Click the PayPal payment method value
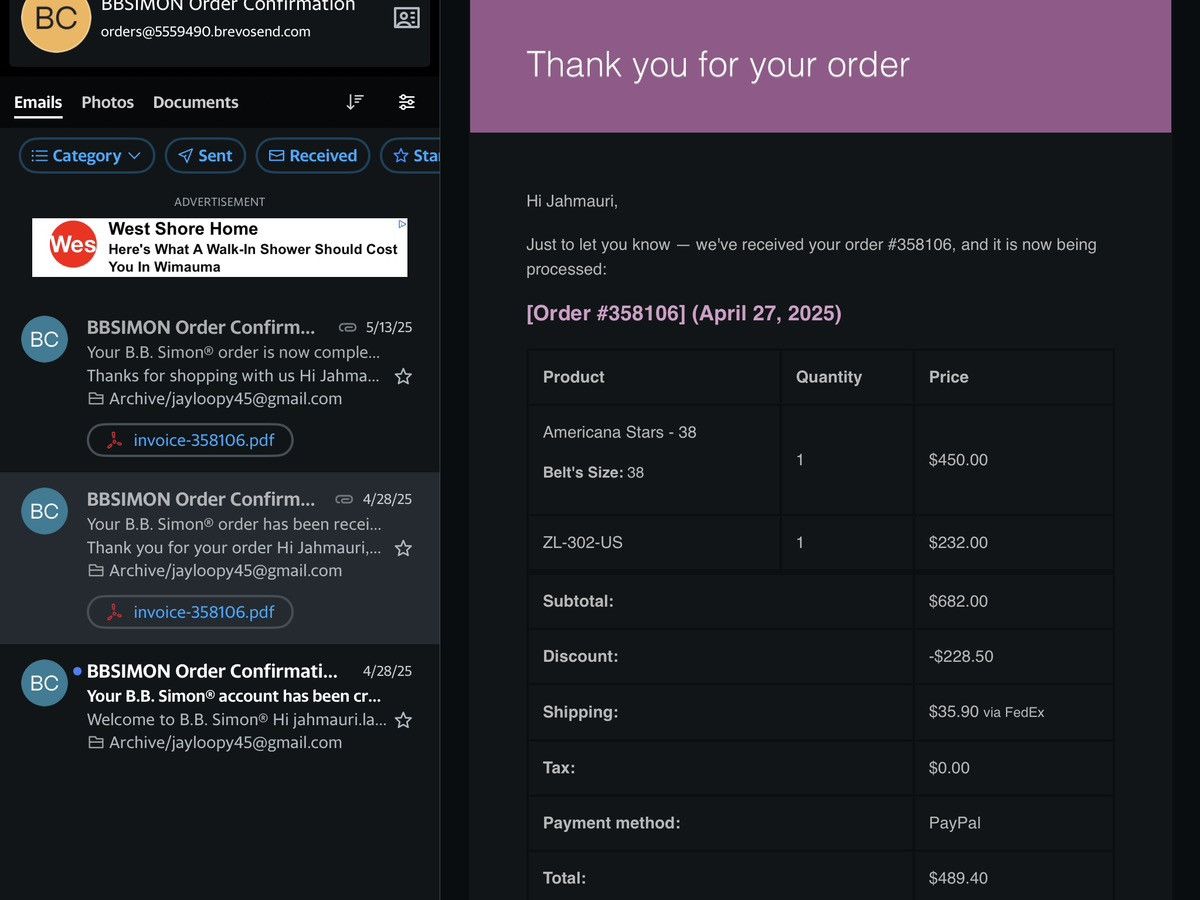The height and width of the screenshot is (900, 1200). (955, 823)
